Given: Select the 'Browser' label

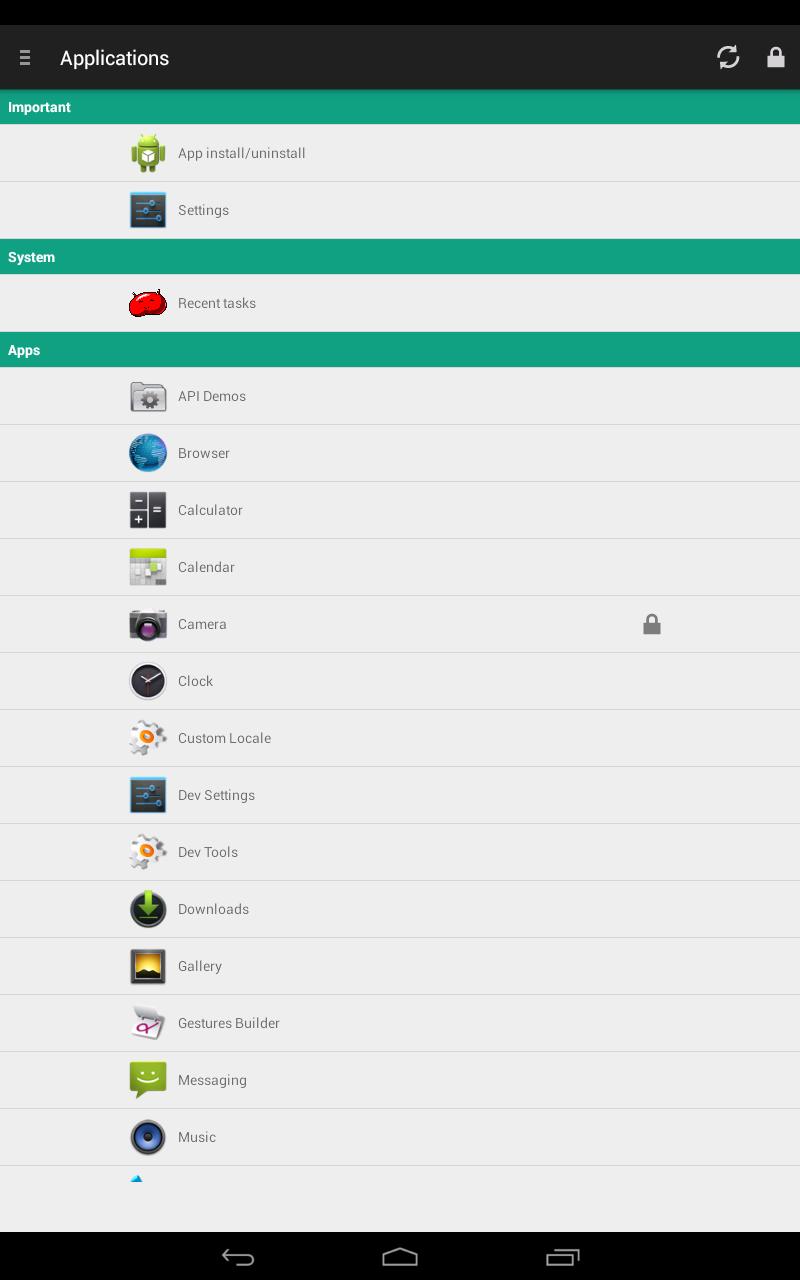Looking at the screenshot, I should [x=204, y=453].
